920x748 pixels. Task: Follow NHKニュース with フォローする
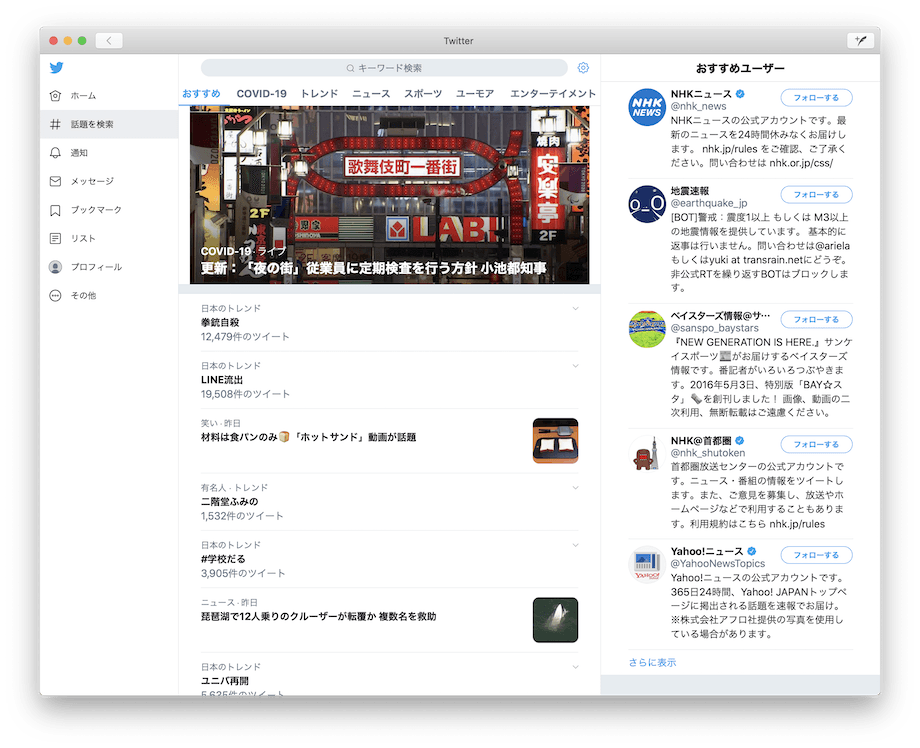pyautogui.click(x=816, y=98)
